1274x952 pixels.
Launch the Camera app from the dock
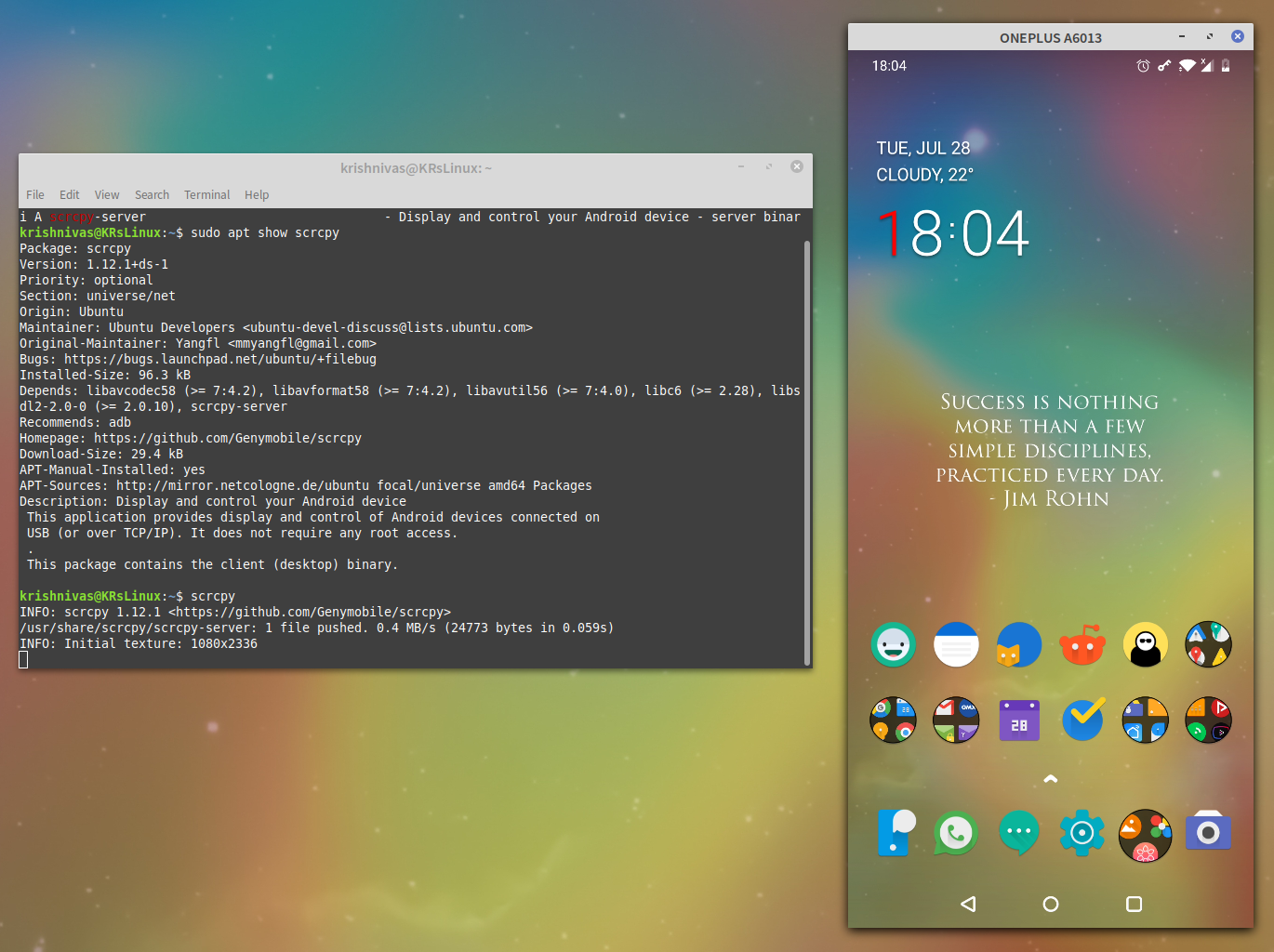[x=1209, y=831]
